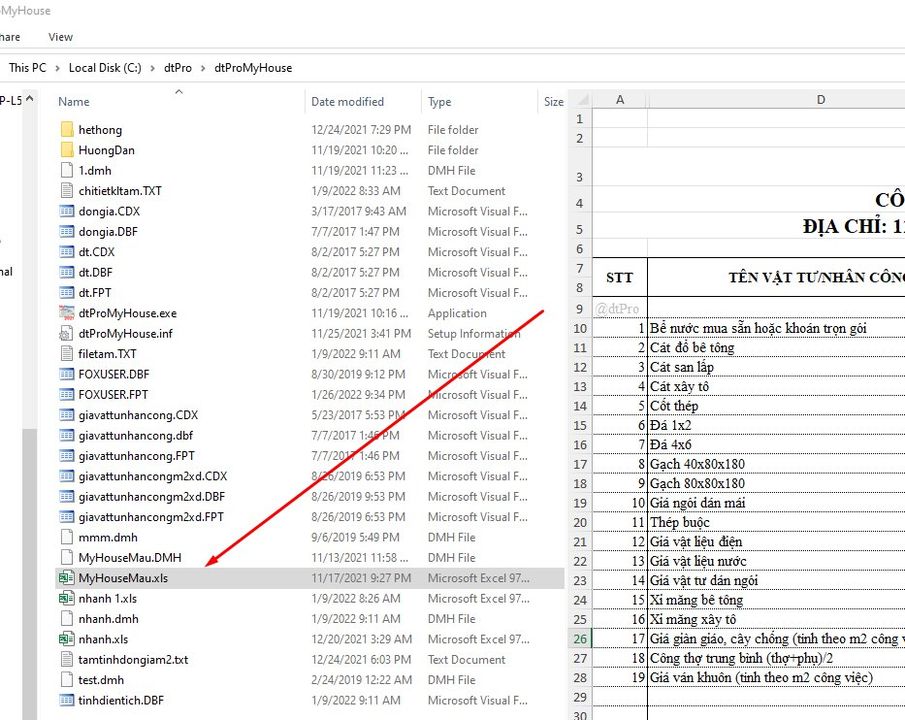Click the dtProMyHouse.inf setup file icon
This screenshot has width=905, height=720.
point(67,333)
